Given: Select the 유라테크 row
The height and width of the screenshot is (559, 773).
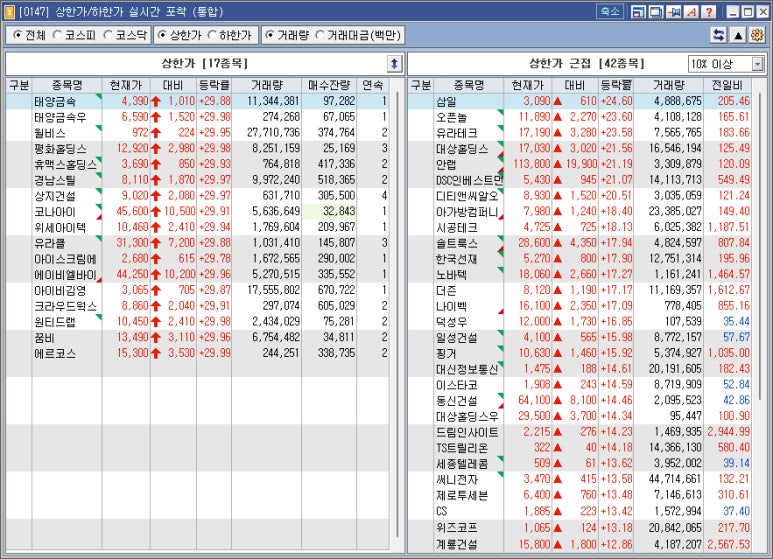Looking at the screenshot, I should 580,133.
